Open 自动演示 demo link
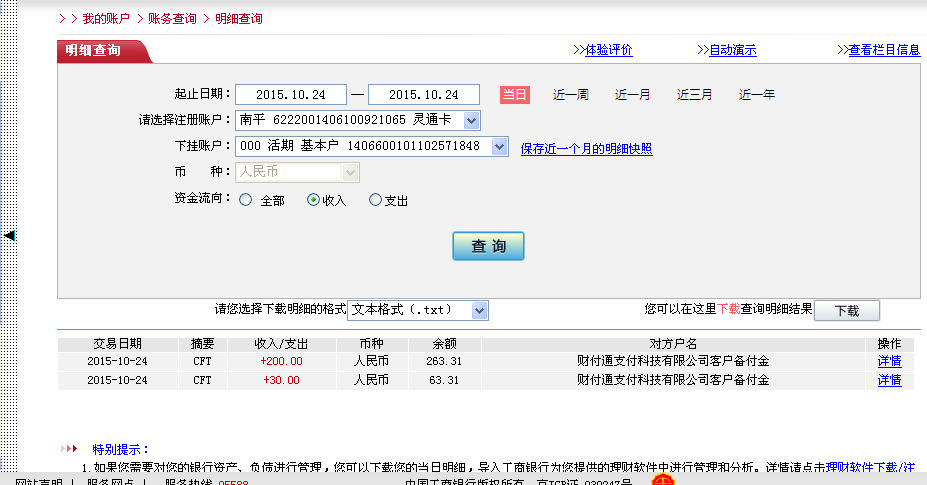The height and width of the screenshot is (485, 927). pyautogui.click(x=732, y=50)
